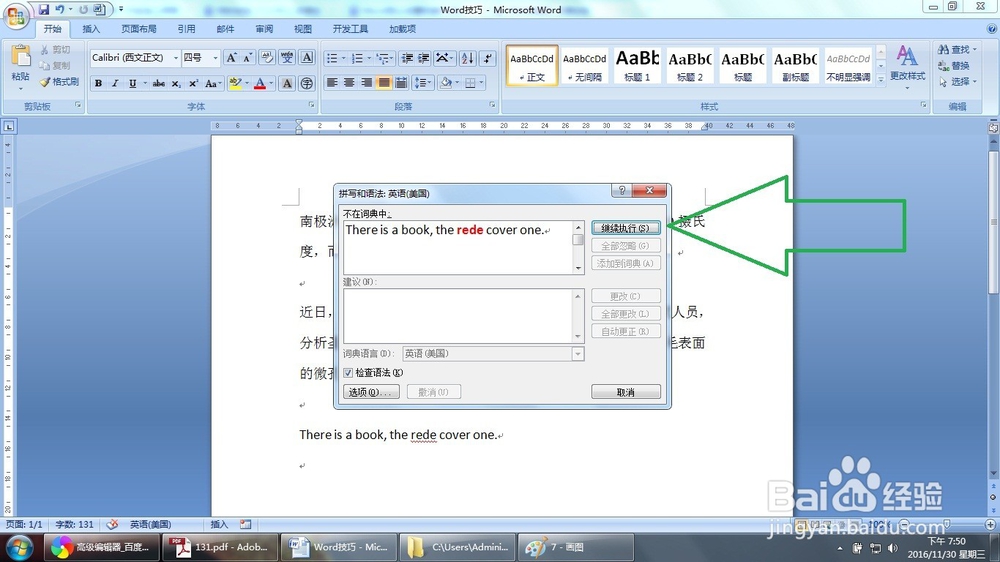Click the Enclose Characters icon
Image resolution: width=1000 pixels, height=562 pixels.
[x=307, y=84]
